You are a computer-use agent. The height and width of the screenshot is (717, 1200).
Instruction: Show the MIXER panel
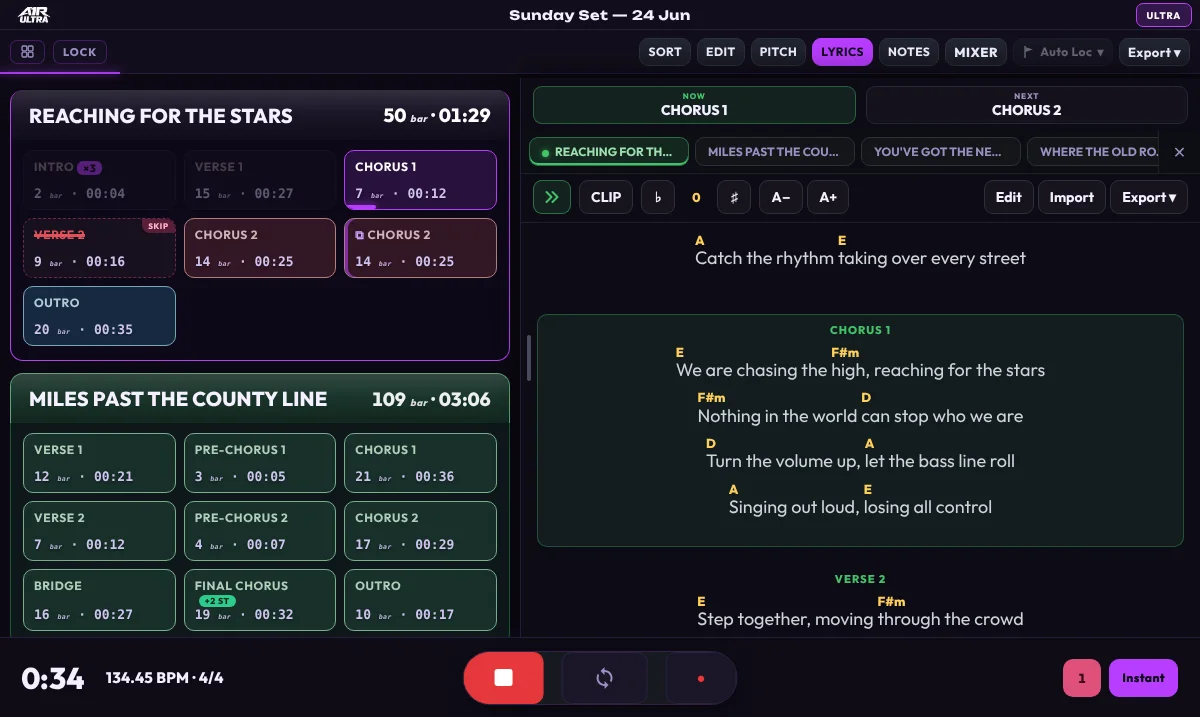(x=976, y=52)
